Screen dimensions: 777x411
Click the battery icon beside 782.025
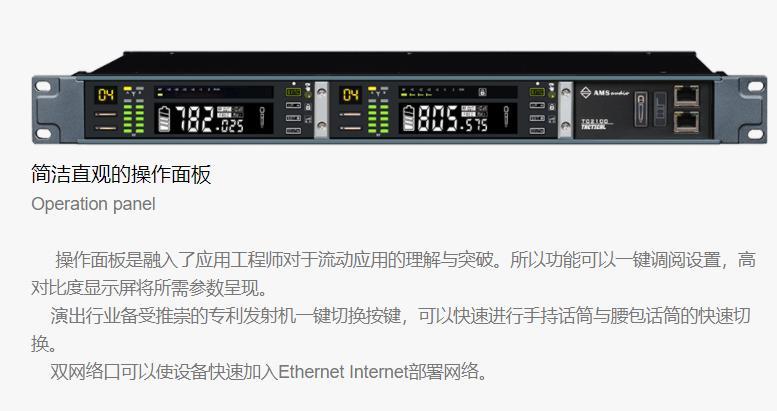pos(164,119)
